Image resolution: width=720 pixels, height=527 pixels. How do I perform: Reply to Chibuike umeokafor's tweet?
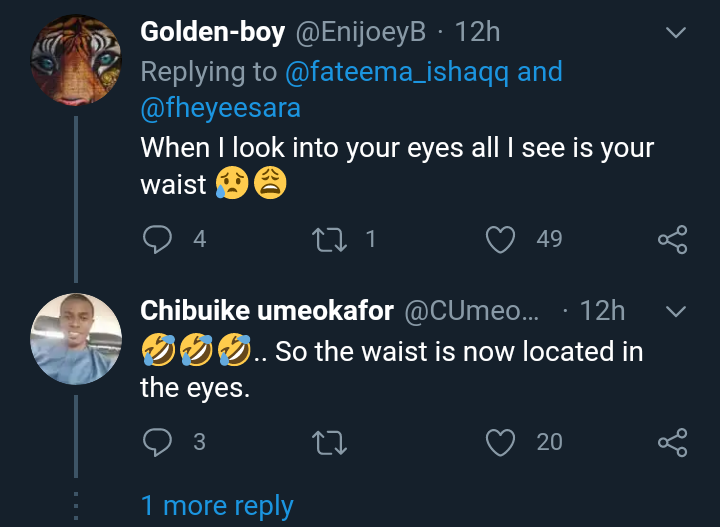[158, 441]
